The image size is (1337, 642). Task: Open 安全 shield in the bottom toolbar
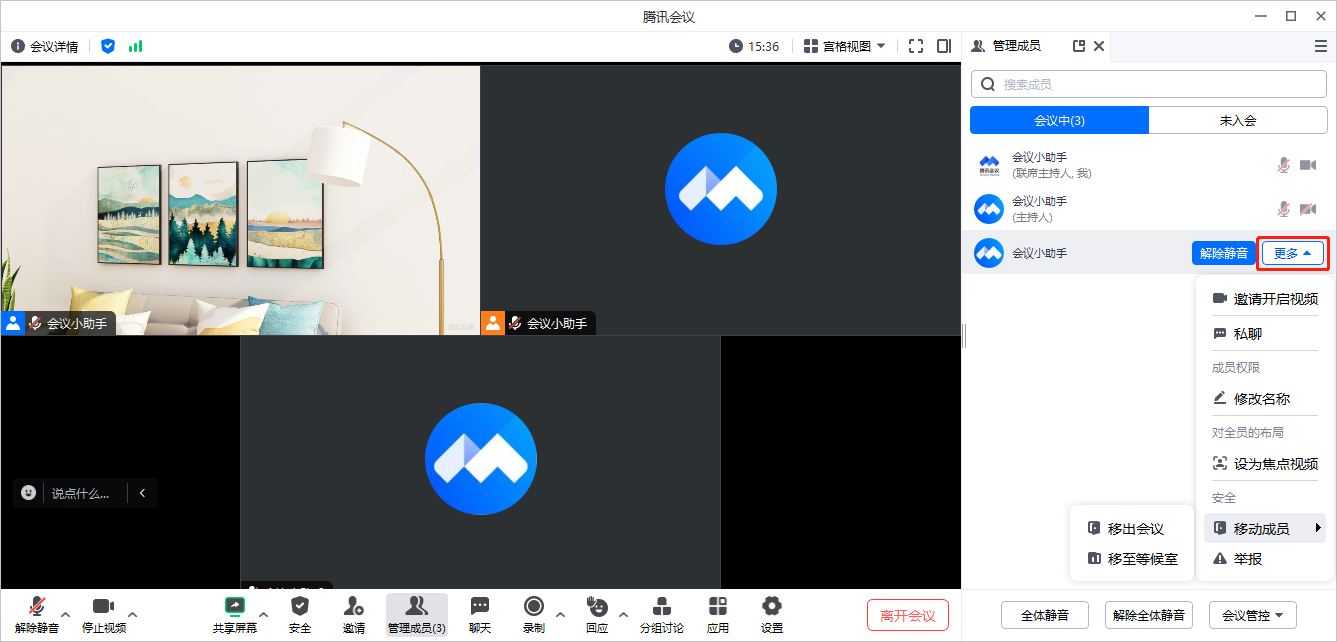click(x=300, y=606)
